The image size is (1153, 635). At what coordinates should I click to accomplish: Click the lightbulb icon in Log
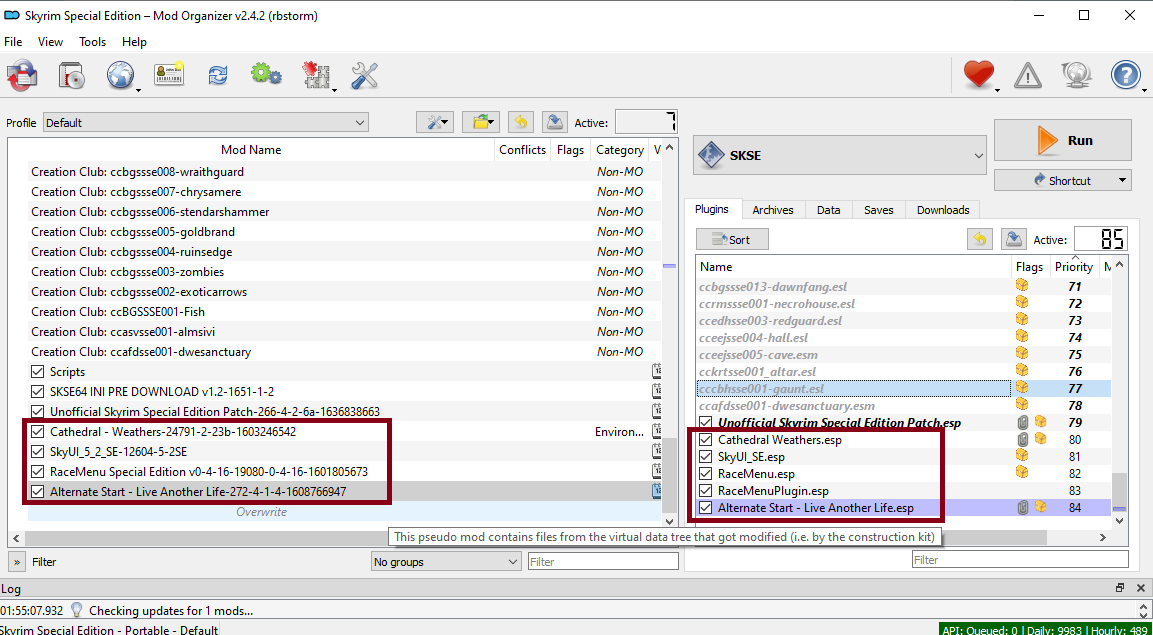(x=76, y=610)
